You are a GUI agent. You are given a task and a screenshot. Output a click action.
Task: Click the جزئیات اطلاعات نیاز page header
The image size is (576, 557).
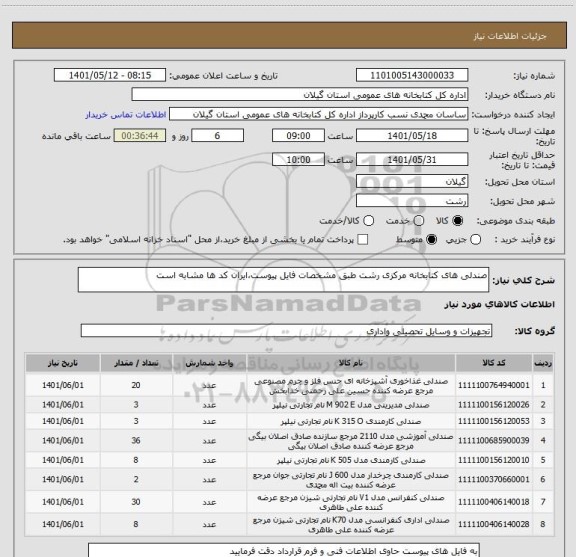(x=510, y=36)
